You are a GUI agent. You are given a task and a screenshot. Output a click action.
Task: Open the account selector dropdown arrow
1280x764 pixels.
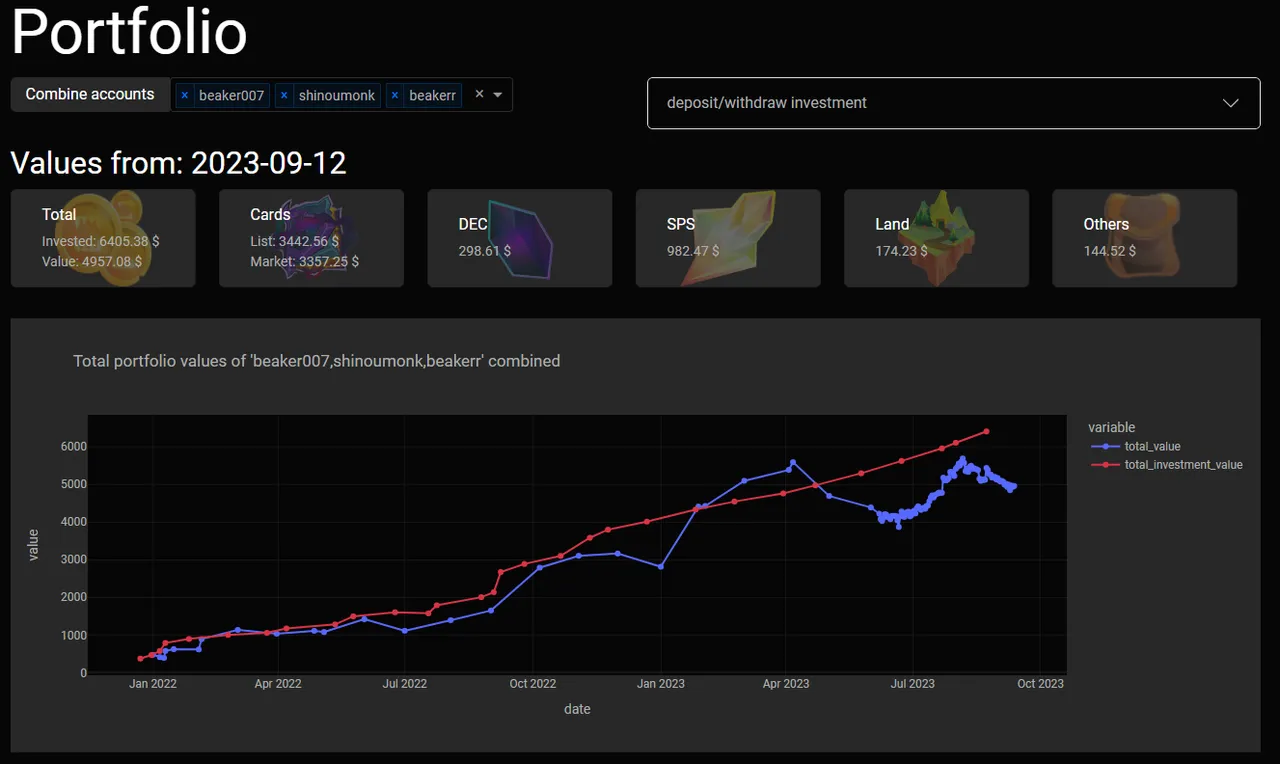point(498,94)
